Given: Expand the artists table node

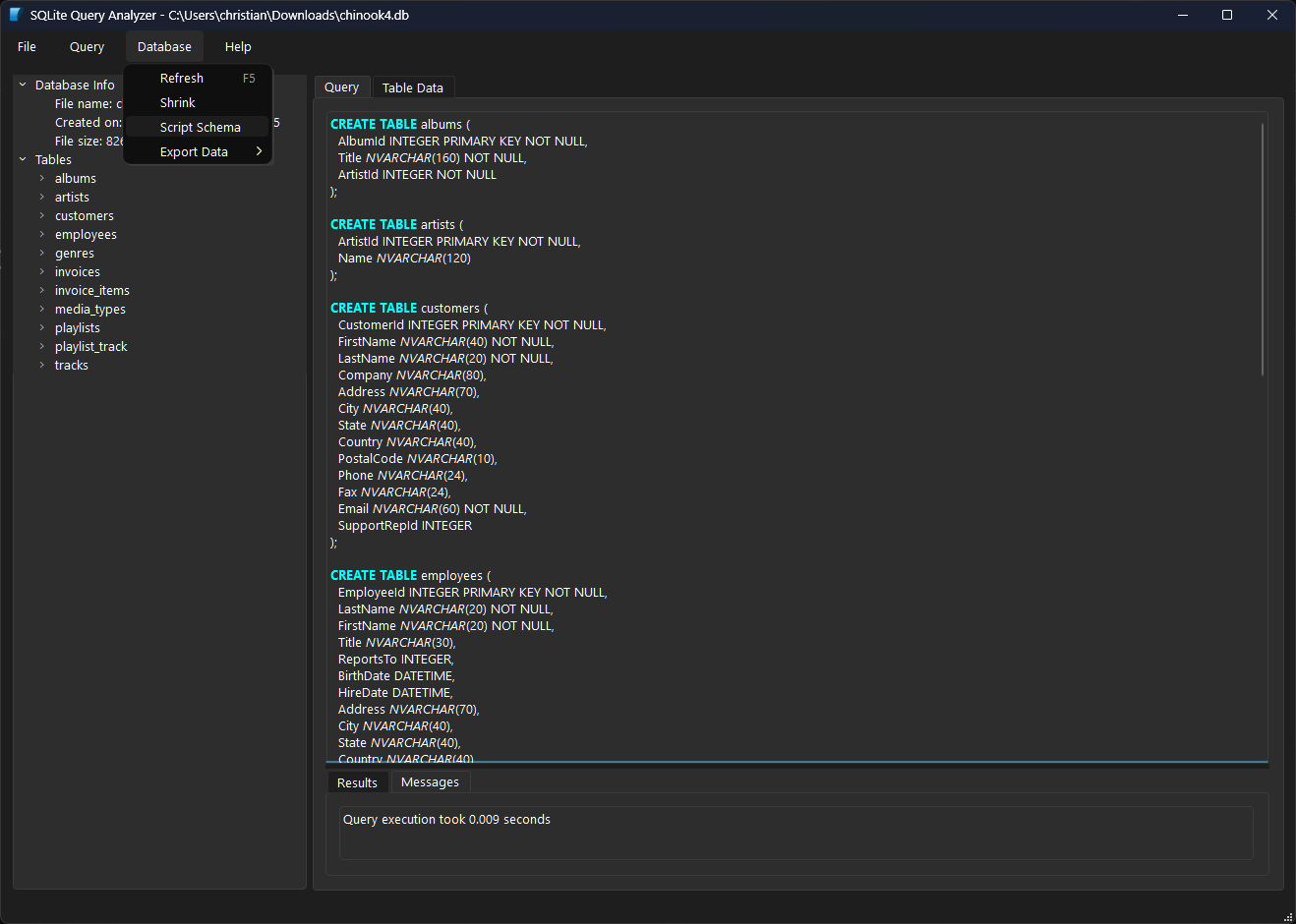Looking at the screenshot, I should point(42,197).
